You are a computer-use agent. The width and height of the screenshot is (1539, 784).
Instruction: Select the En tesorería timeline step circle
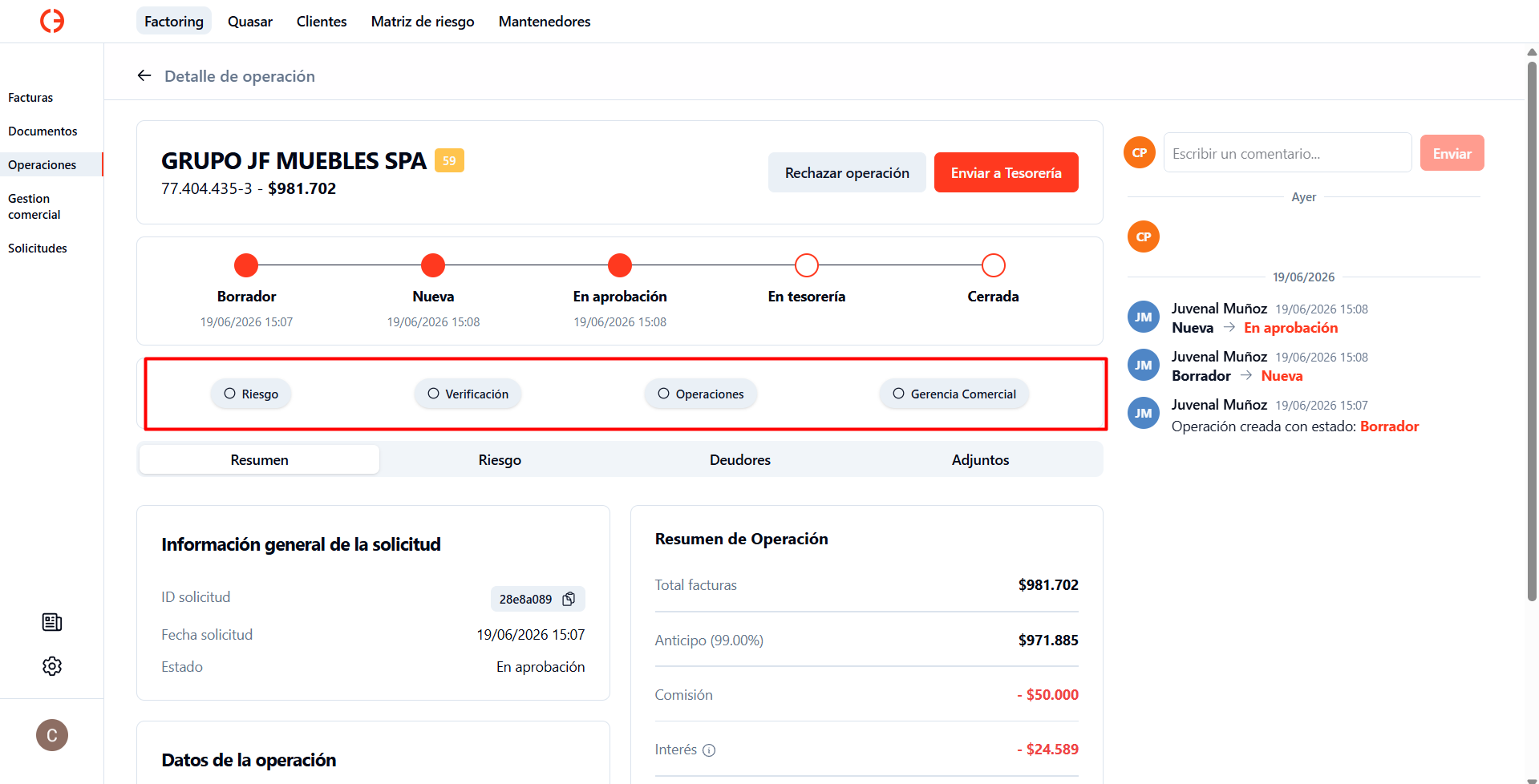[807, 265]
